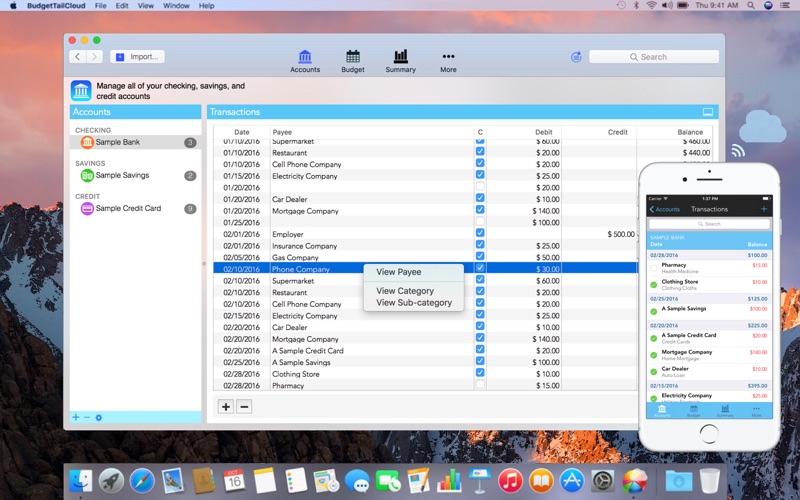Toggle cleared box for Employer row
This screenshot has height=500, width=800.
[x=480, y=233]
